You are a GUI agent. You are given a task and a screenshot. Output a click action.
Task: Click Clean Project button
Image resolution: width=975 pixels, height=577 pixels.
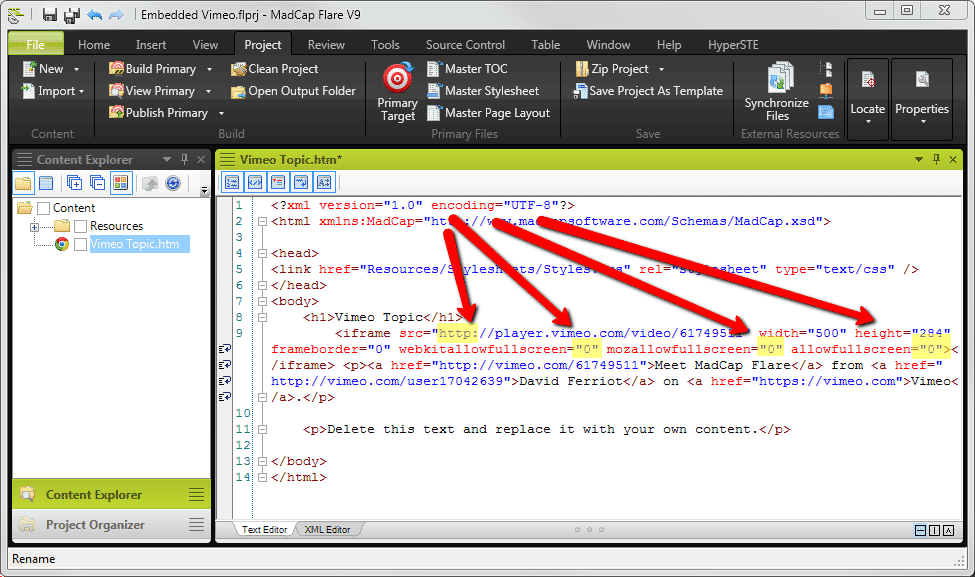274,69
